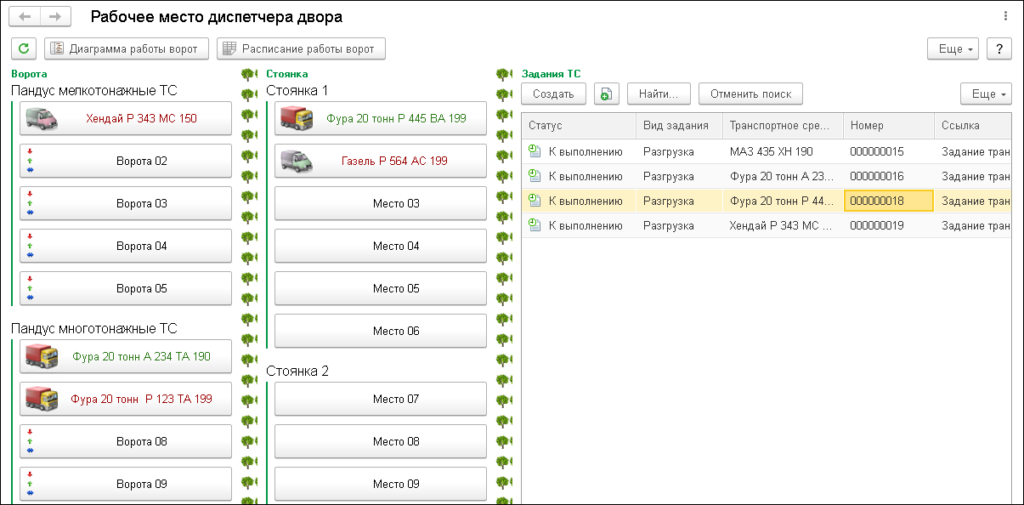Select parking spot Место 09
This screenshot has width=1024, height=505.
381,484
